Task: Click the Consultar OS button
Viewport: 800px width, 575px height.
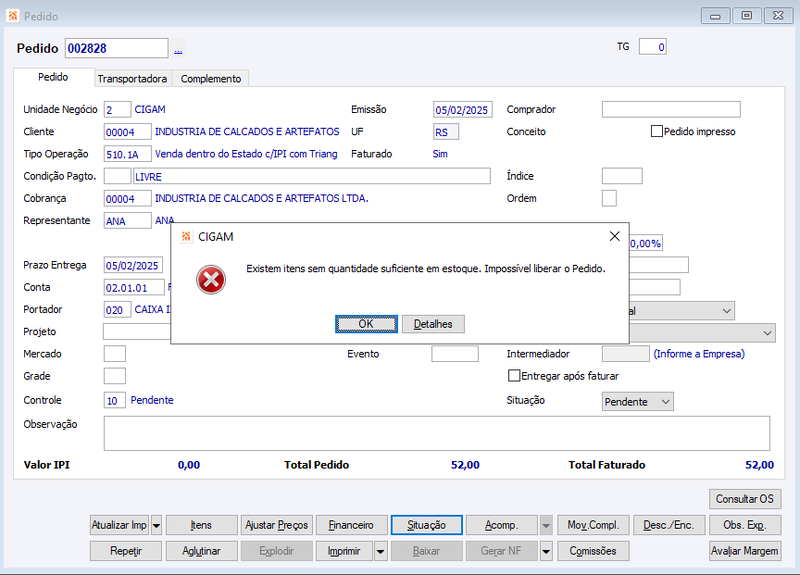Action: tap(745, 499)
